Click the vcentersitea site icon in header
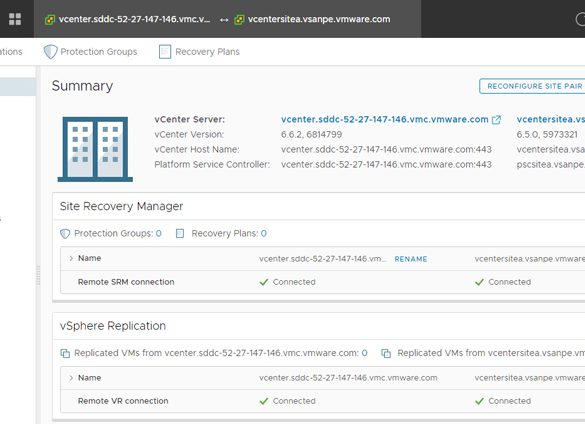This screenshot has height=424, width=585. (239, 19)
